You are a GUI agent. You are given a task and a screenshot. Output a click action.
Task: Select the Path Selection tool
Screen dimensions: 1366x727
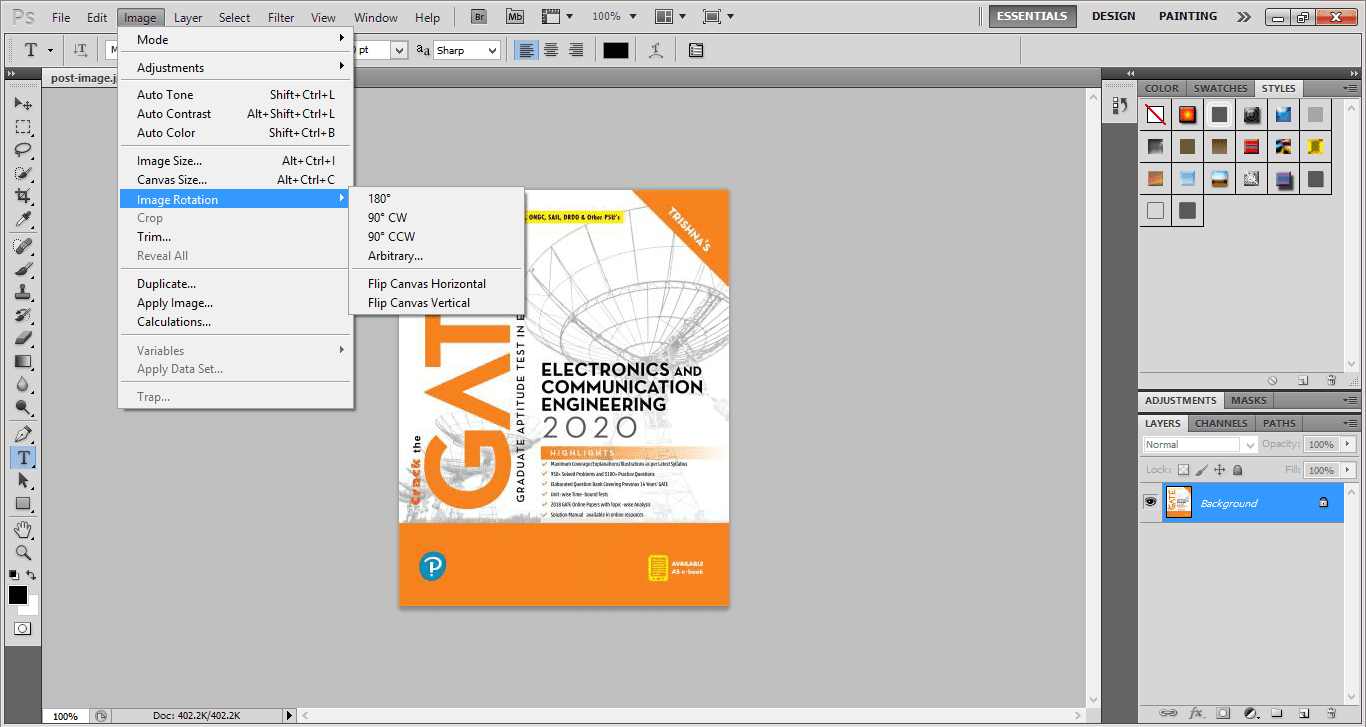(x=22, y=480)
